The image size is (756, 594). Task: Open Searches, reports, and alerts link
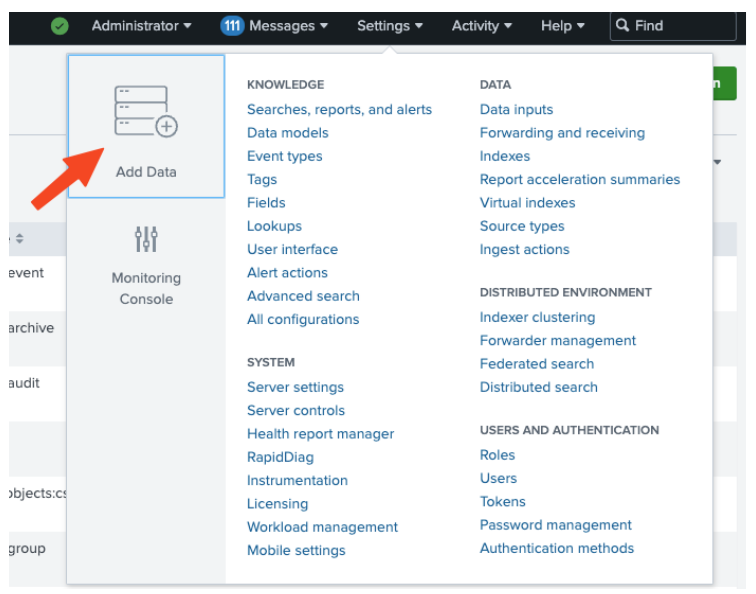339,109
